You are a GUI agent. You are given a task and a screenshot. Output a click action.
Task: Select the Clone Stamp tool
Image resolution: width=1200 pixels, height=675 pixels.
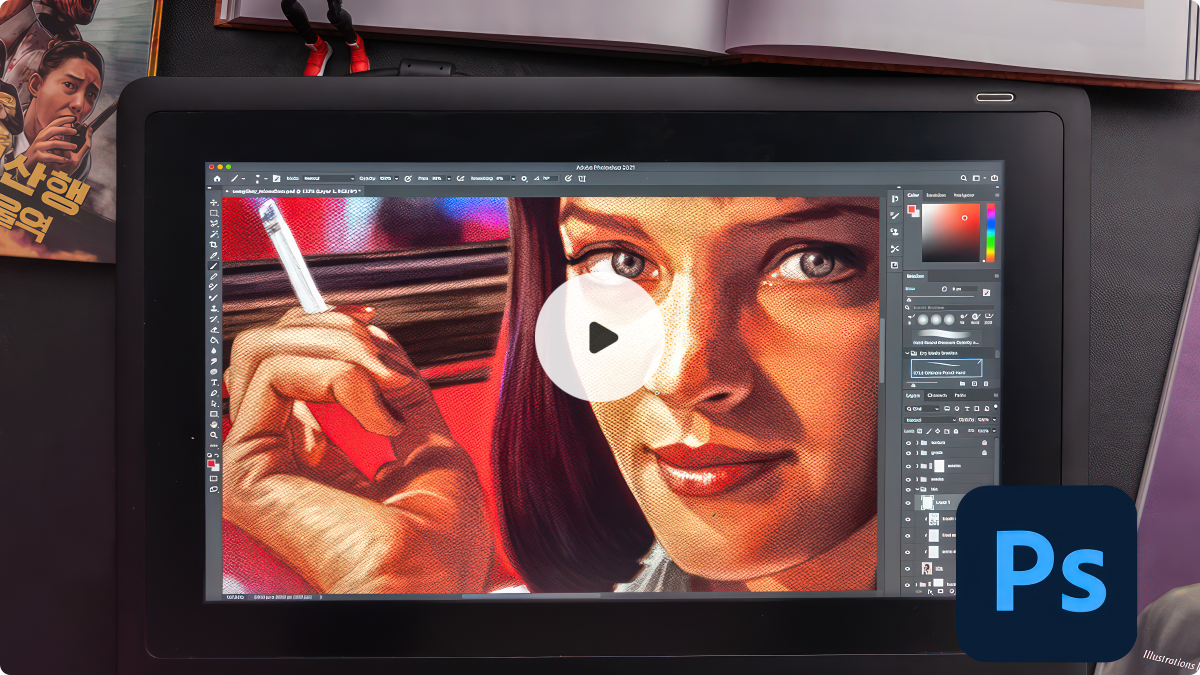click(x=214, y=308)
